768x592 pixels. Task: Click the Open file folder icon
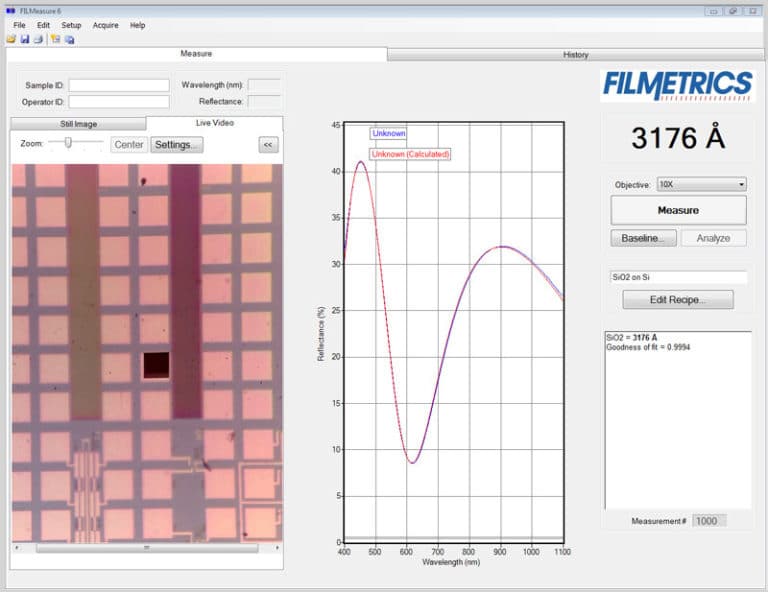click(11, 39)
